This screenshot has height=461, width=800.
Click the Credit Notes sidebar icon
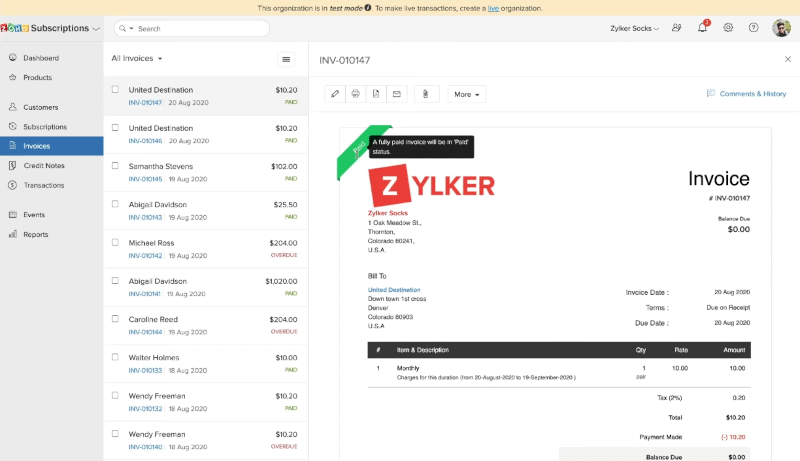point(13,165)
